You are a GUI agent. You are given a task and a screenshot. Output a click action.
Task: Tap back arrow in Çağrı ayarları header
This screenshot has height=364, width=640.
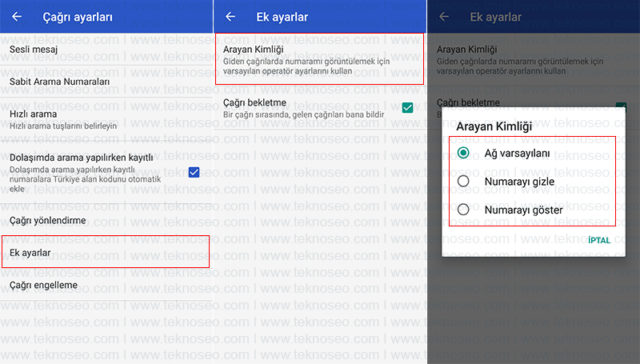tap(17, 17)
